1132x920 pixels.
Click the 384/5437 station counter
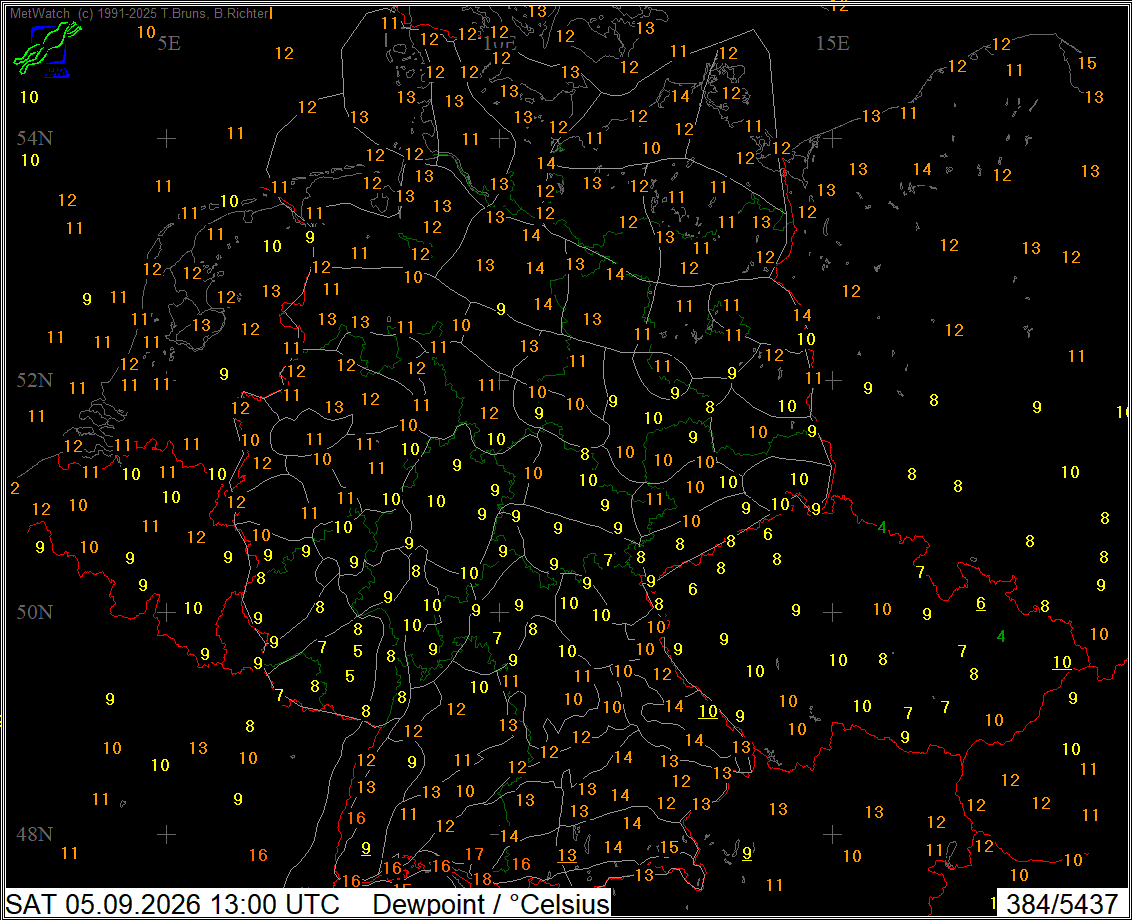(1062, 904)
